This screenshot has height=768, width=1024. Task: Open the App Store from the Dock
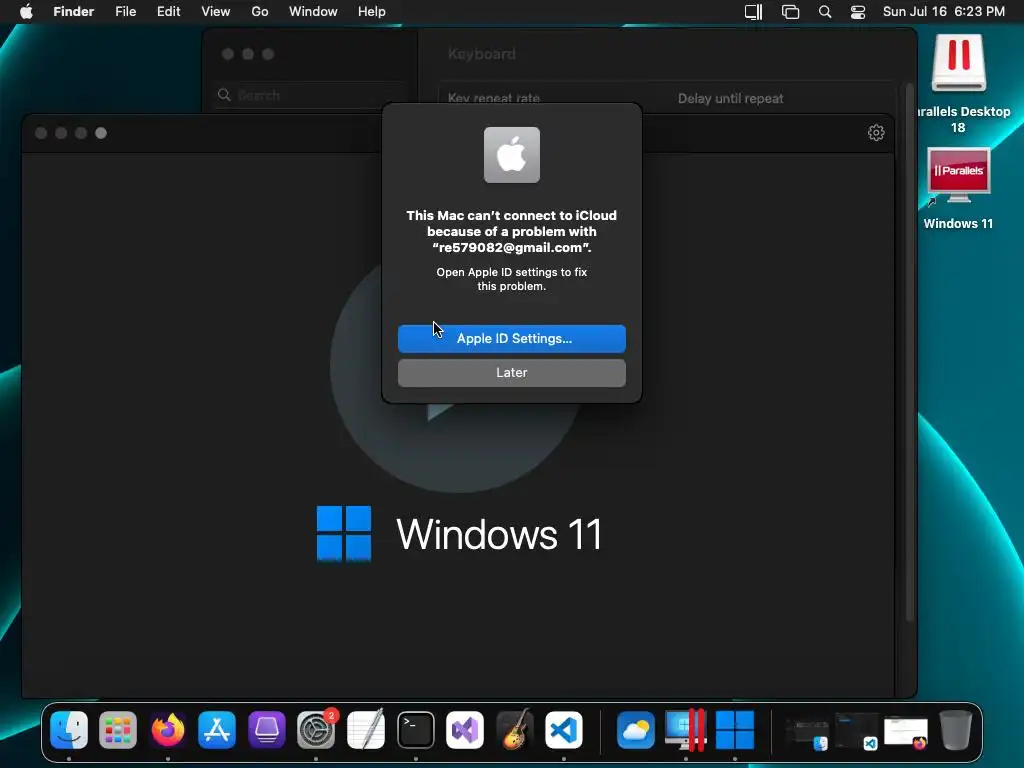click(x=217, y=729)
